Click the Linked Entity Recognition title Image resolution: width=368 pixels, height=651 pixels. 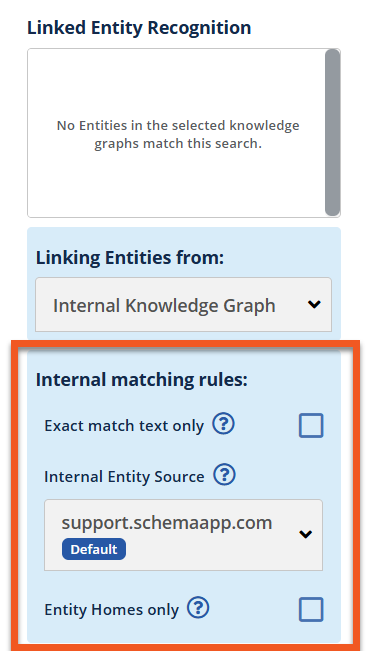139,28
